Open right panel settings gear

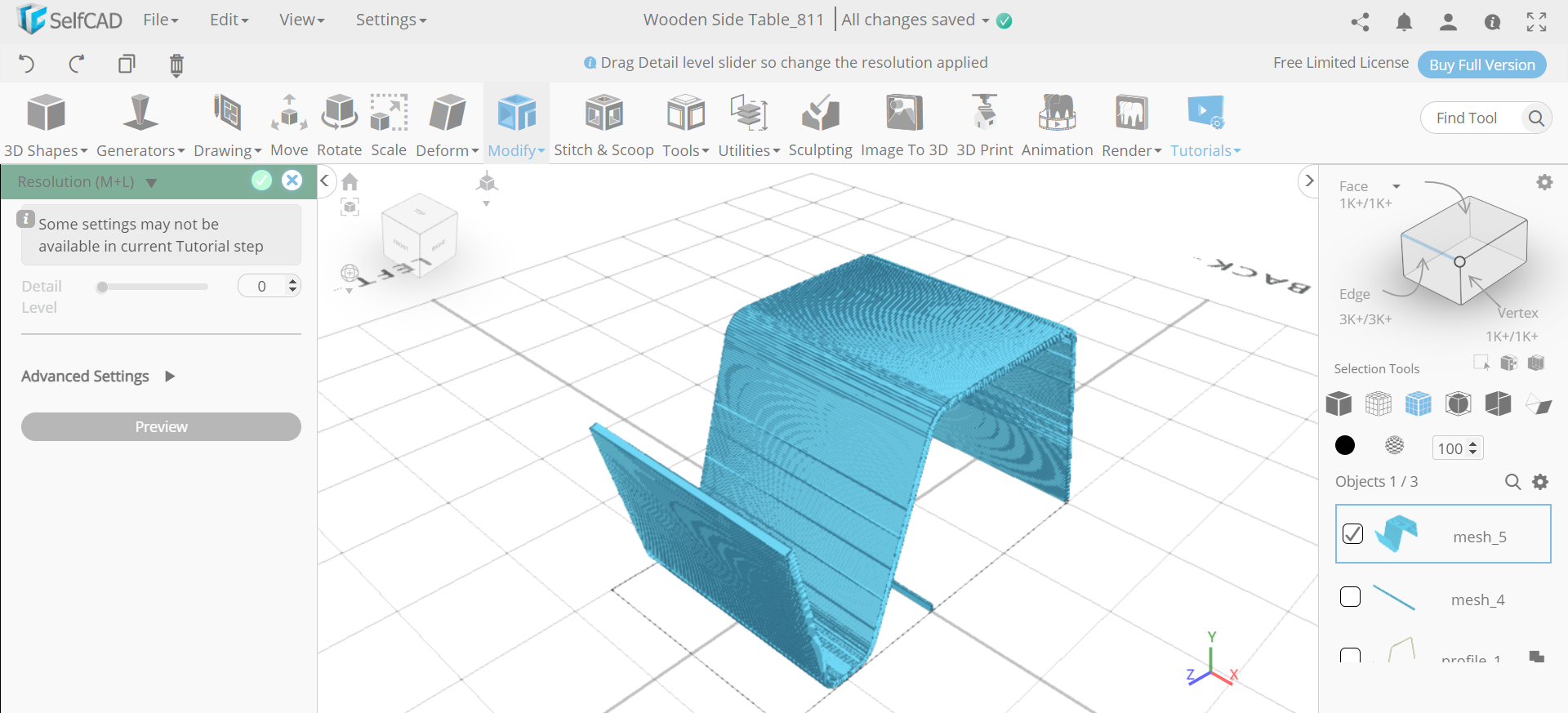1544,182
